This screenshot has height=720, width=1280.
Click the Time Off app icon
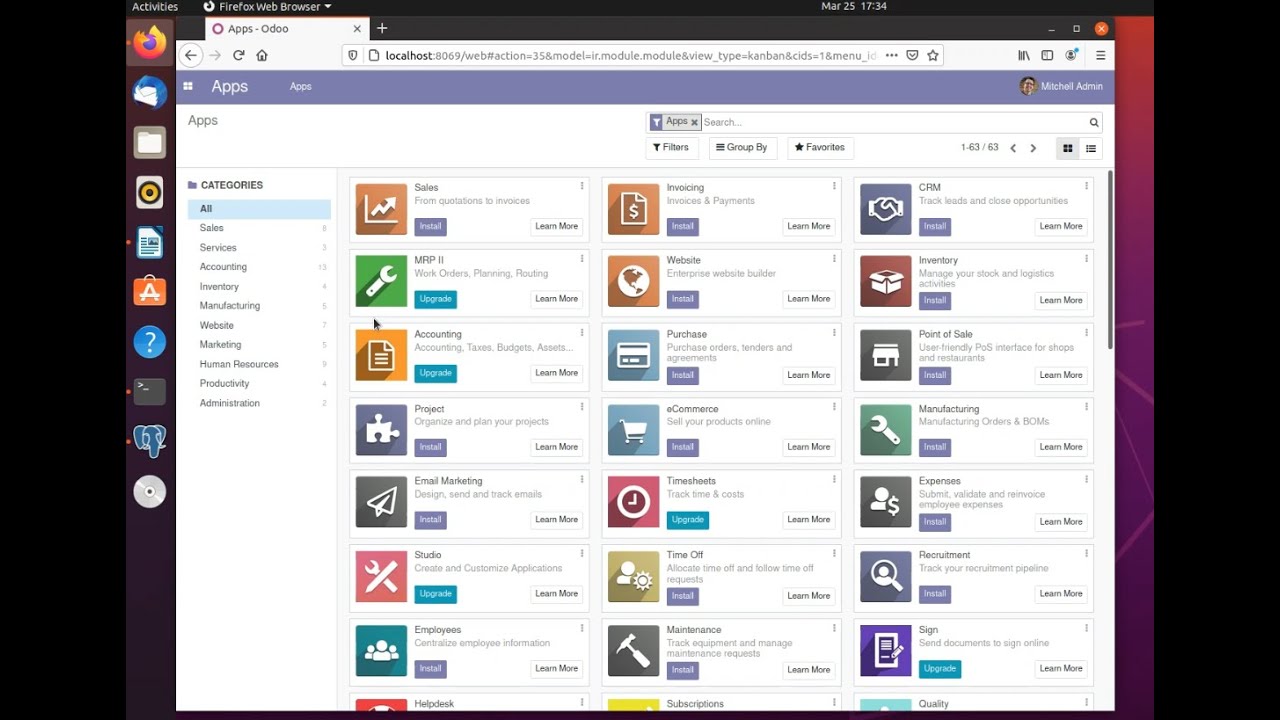coord(633,576)
